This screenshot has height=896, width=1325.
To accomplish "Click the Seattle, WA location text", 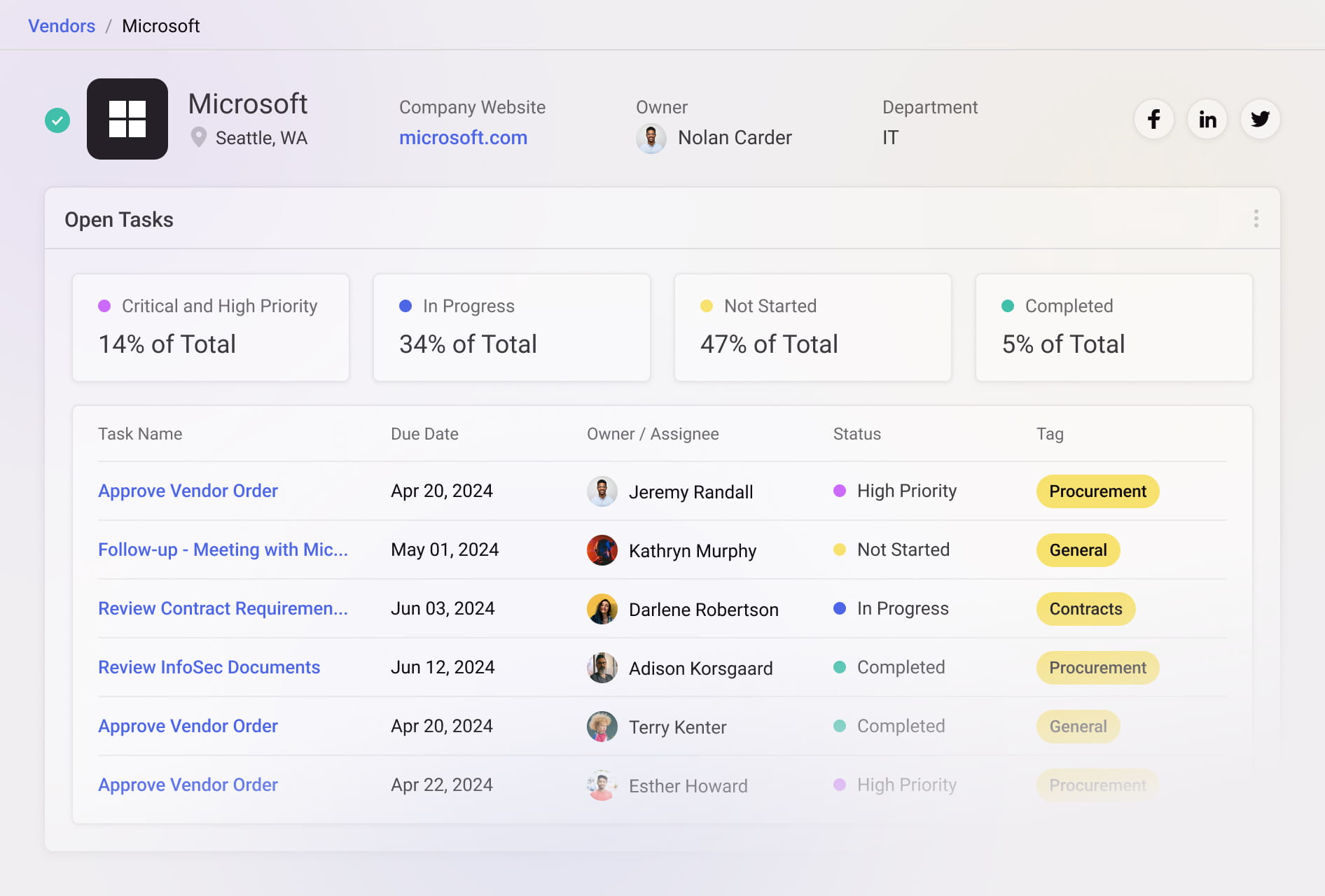I will pos(261,138).
